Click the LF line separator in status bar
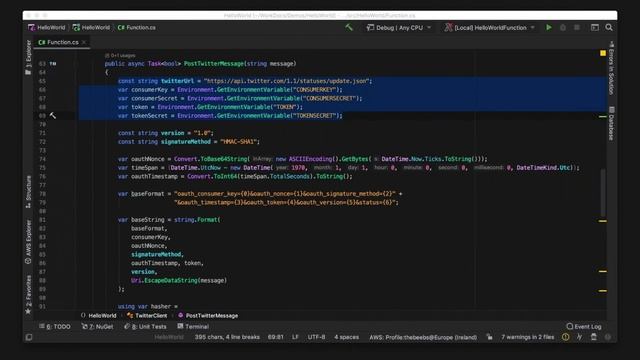This screenshot has width=640, height=360. click(x=295, y=337)
